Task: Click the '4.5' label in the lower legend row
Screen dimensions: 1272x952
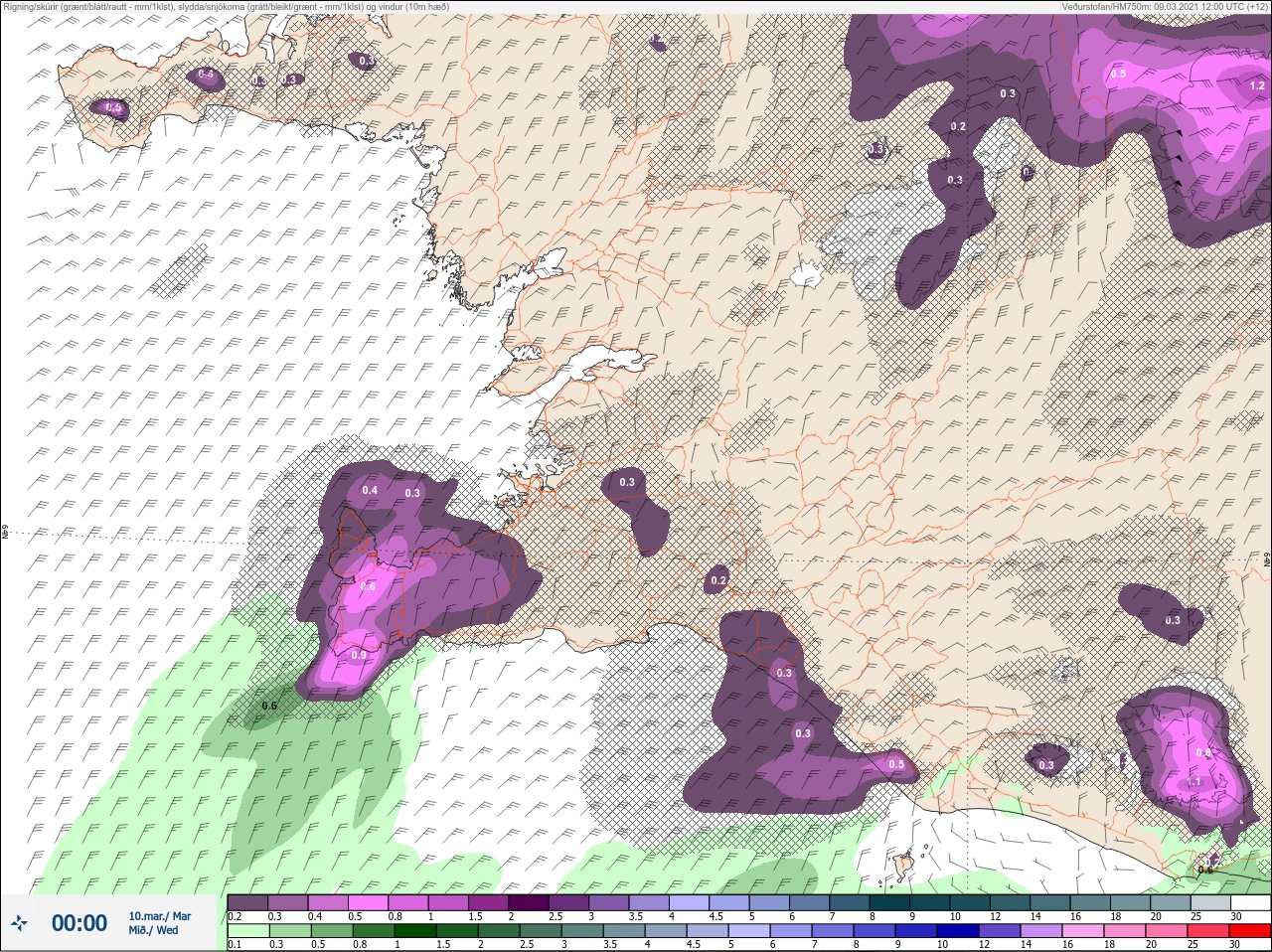Action: [x=693, y=944]
